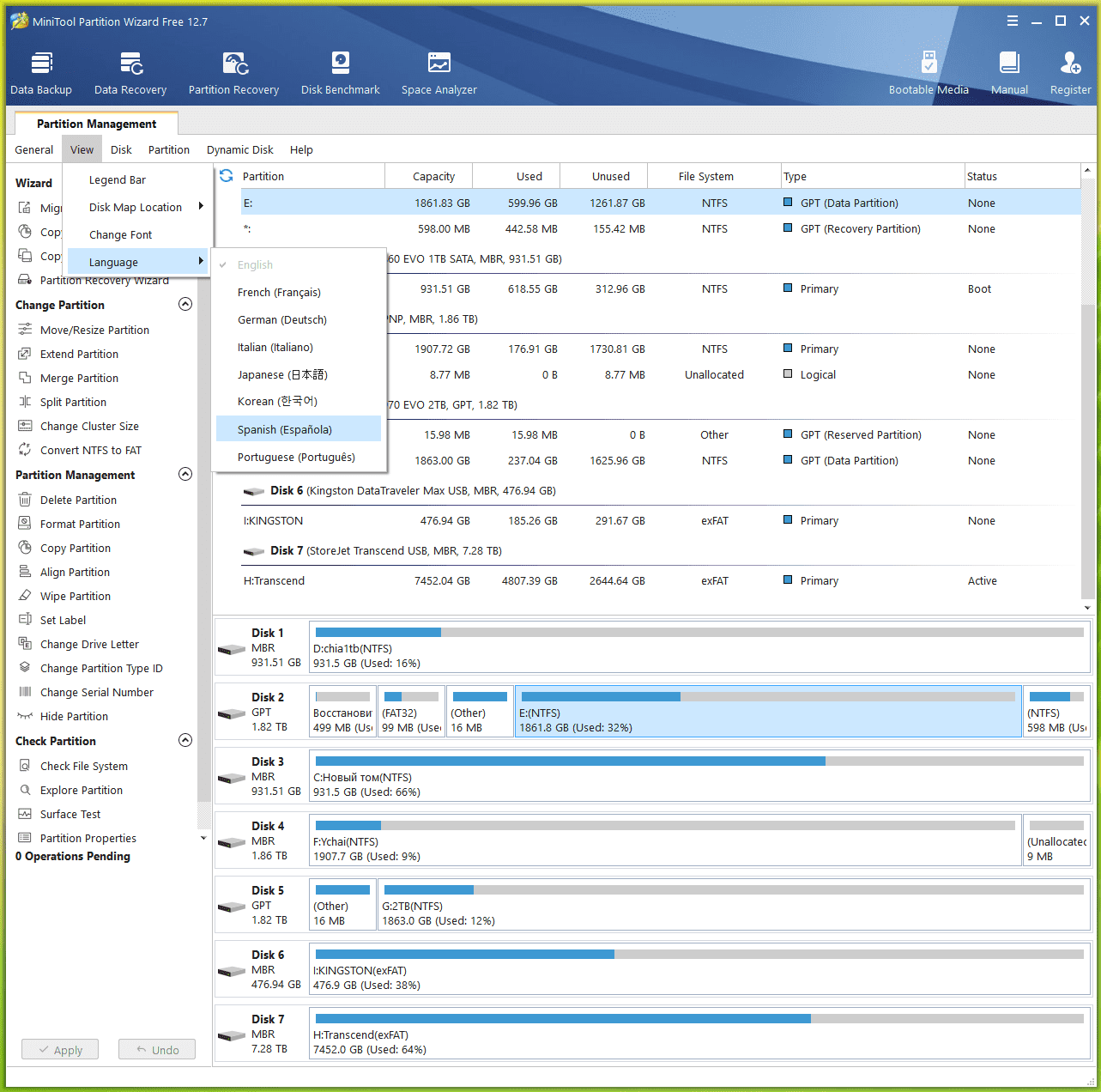
Task: Collapse the Change Partition section
Action: (x=185, y=305)
